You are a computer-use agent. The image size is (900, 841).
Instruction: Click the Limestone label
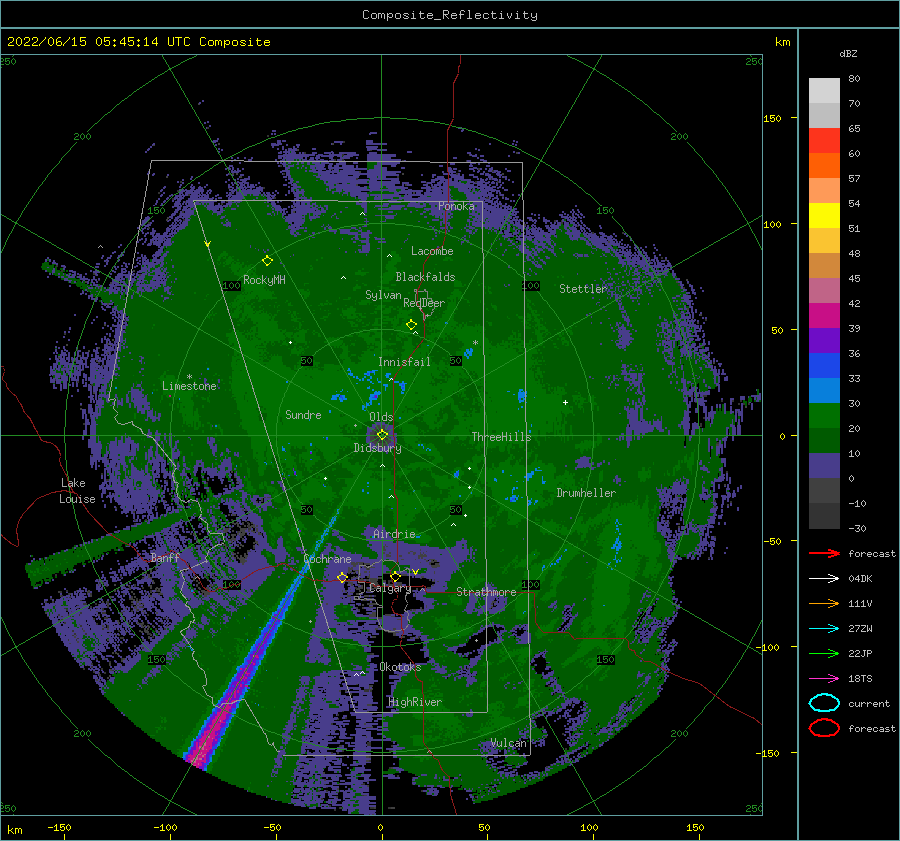tap(189, 386)
